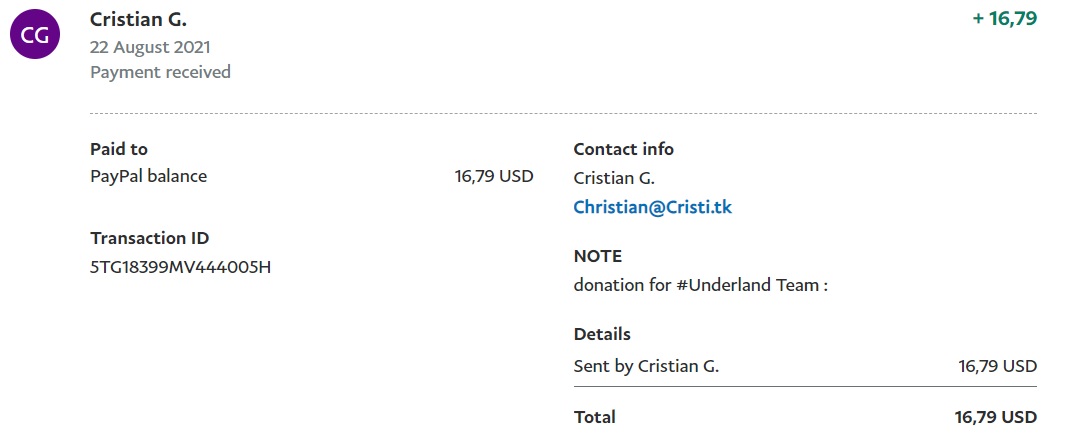Click the NOTE heading
Viewport: 1065px width, 444px height.
coord(597,256)
